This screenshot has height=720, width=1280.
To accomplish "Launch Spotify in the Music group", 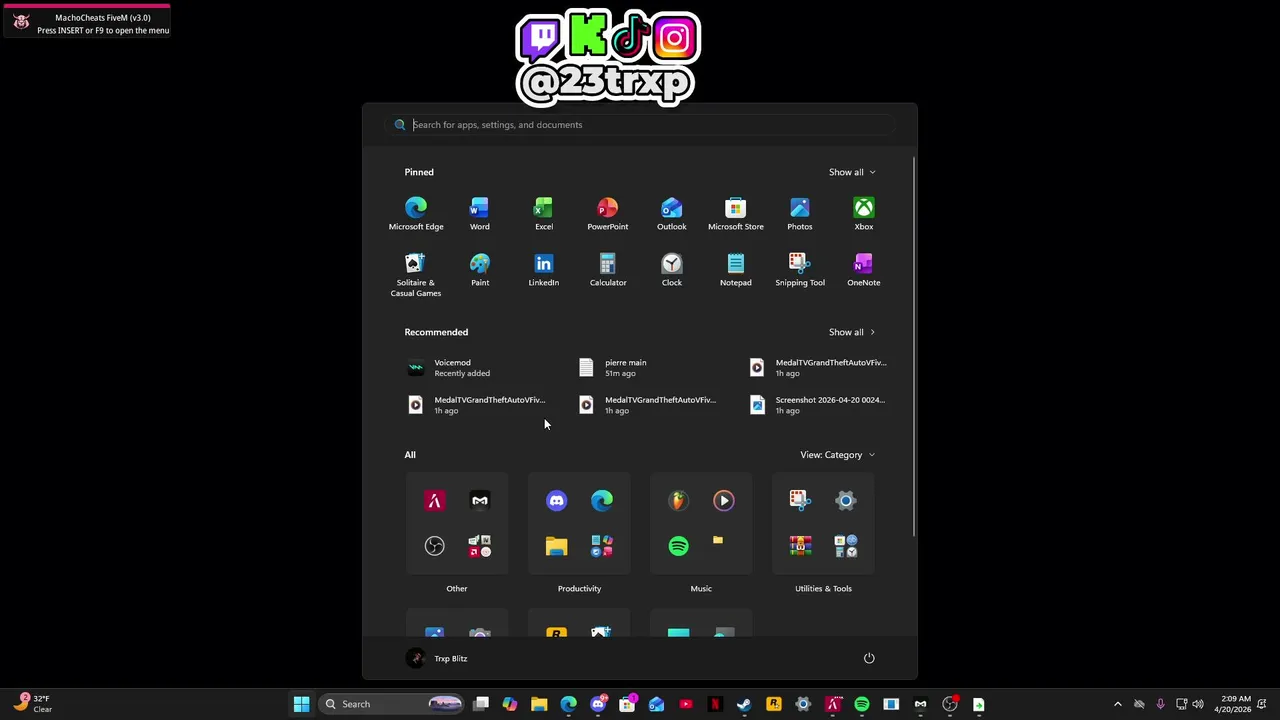I will click(679, 546).
